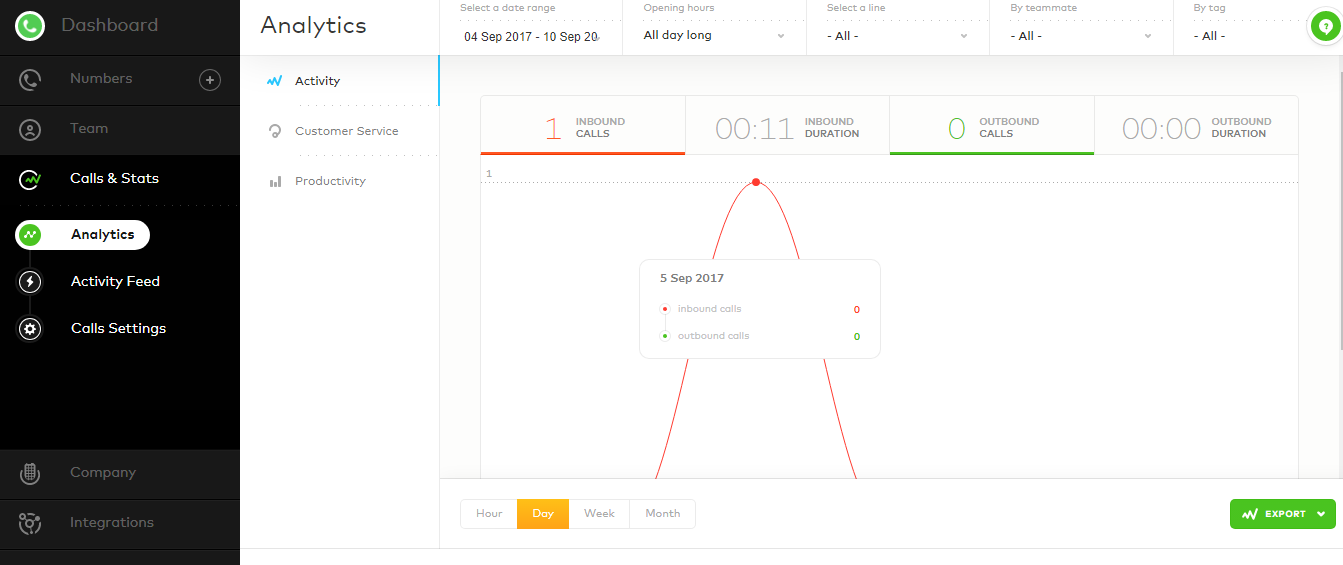Open the By teammate dropdown
Viewport: 1343px width, 565px height.
pos(1081,35)
